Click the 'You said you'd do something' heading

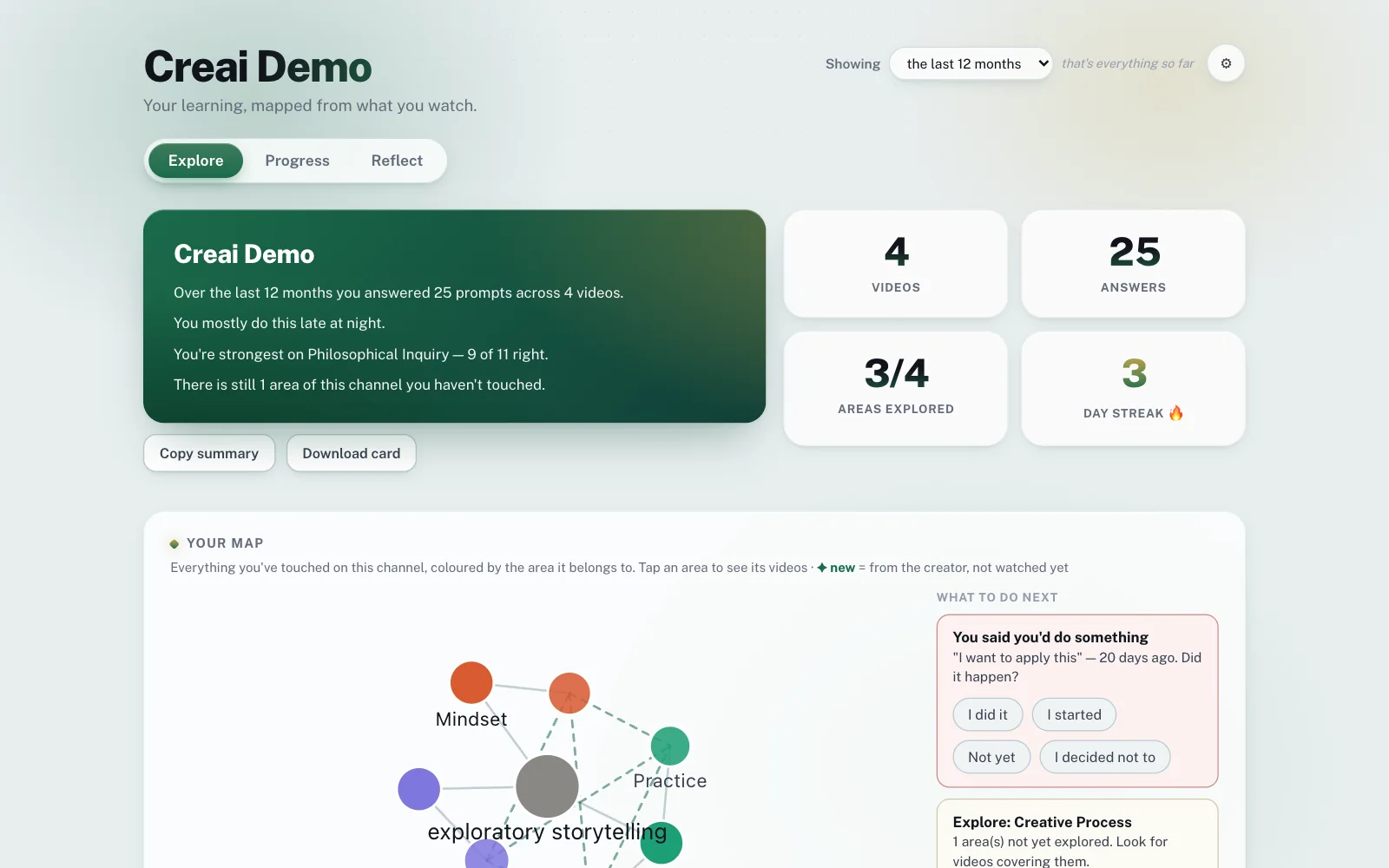tap(1050, 637)
